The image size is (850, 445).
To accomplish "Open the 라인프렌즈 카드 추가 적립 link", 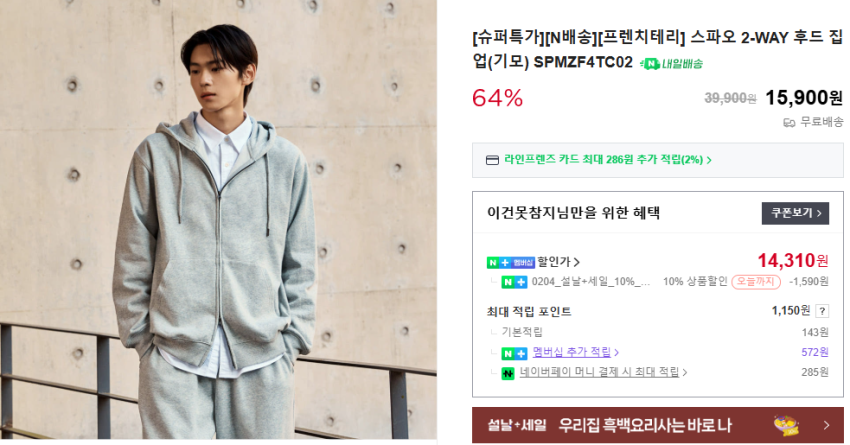I will pos(608,160).
